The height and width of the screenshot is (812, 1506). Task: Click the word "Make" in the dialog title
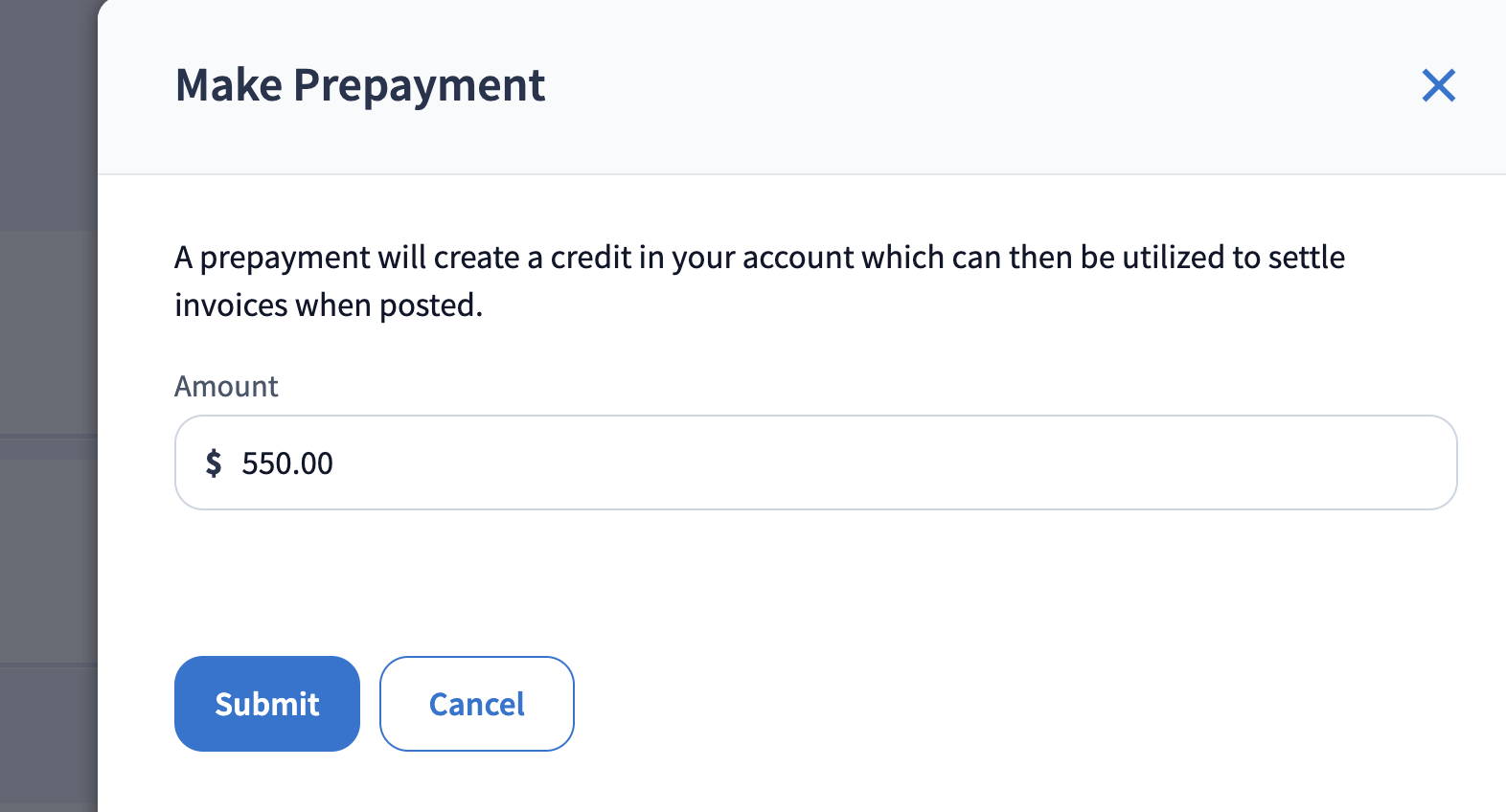[229, 85]
